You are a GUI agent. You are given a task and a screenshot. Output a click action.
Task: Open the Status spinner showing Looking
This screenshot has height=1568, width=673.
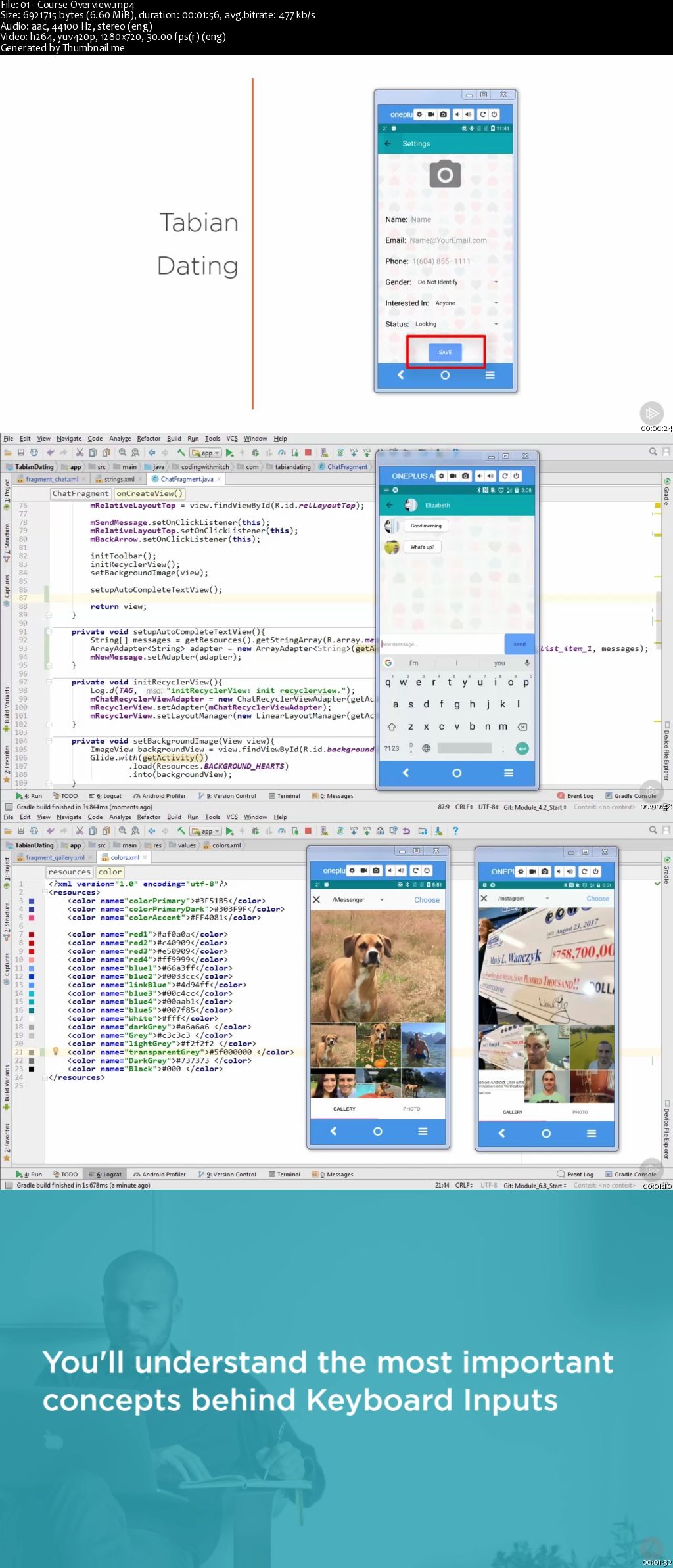(x=456, y=325)
